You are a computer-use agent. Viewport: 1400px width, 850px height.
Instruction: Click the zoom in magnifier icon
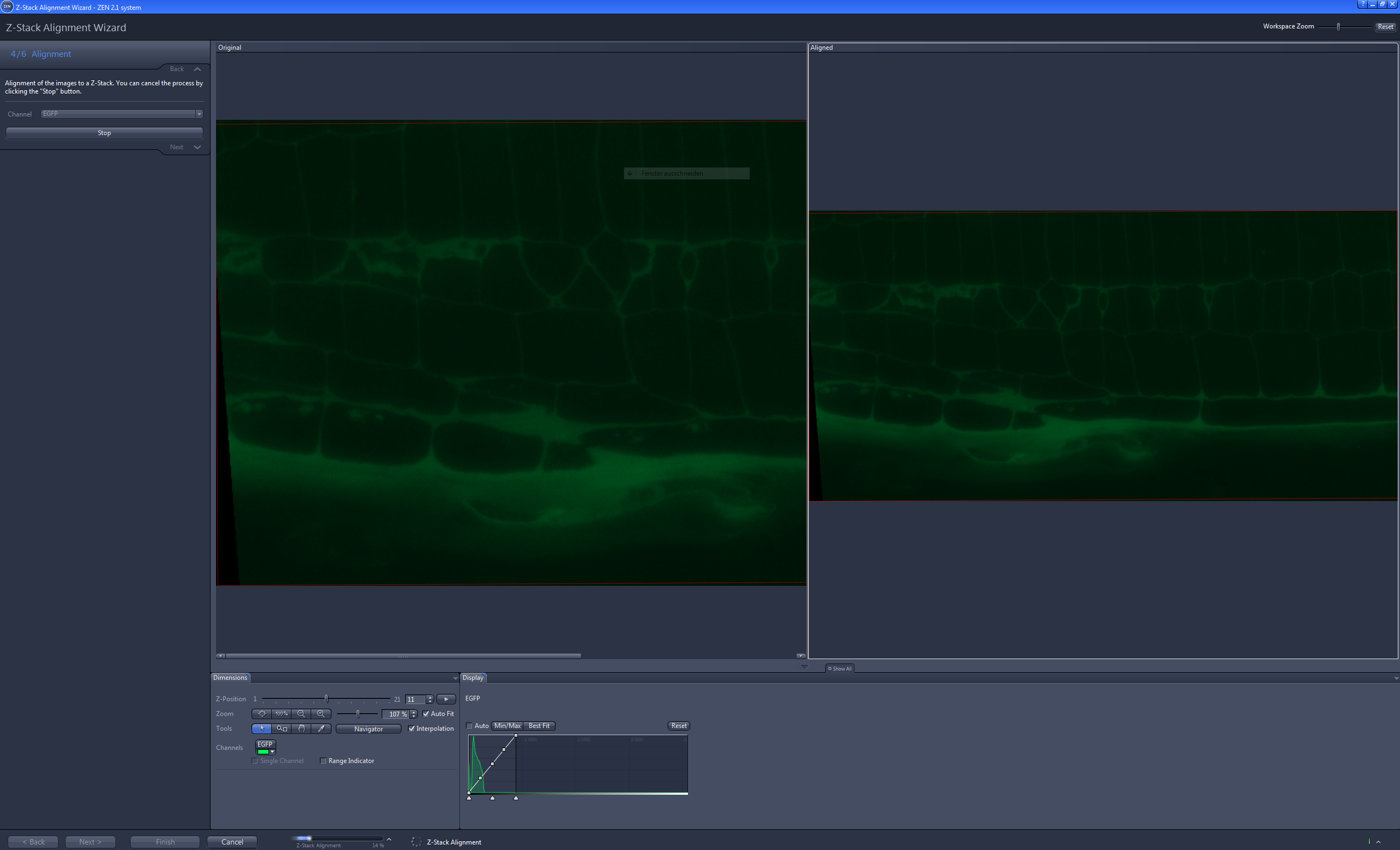322,714
